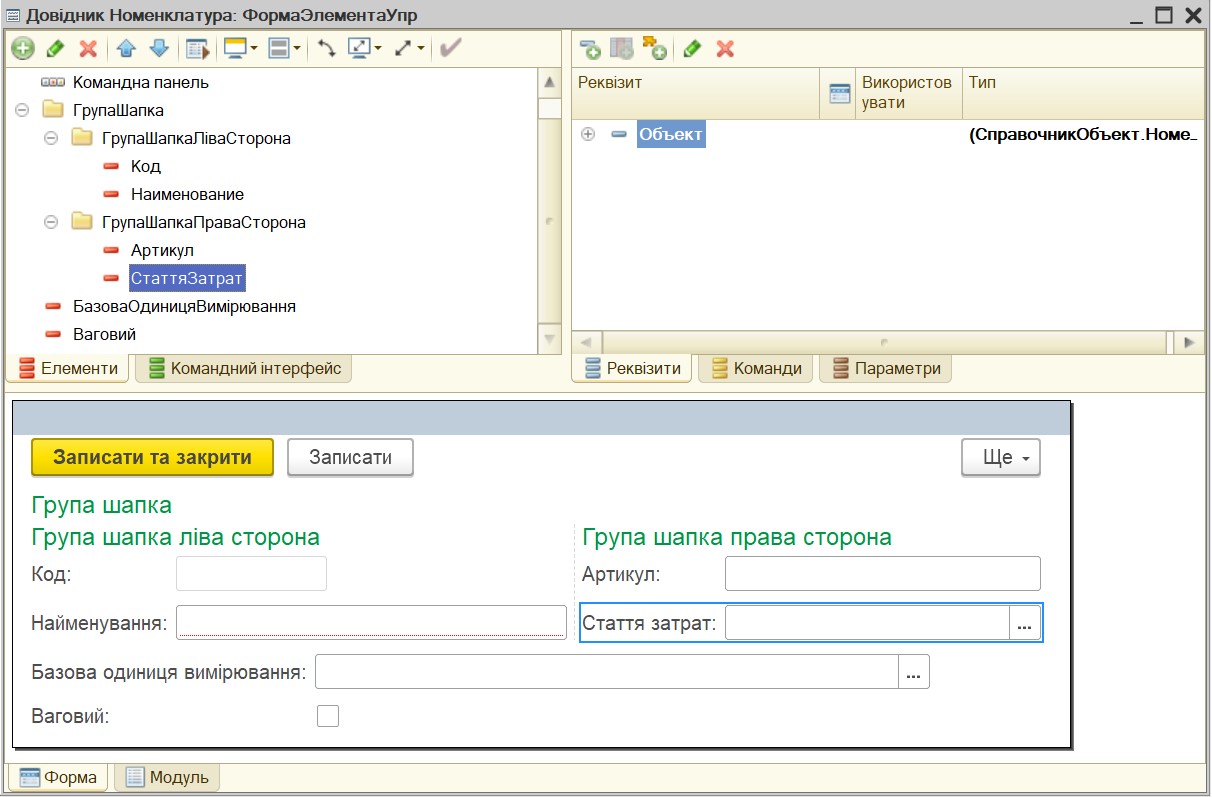Click the gray checkmark icon in elements toolbar
This screenshot has height=797, width=1212.
pos(450,48)
